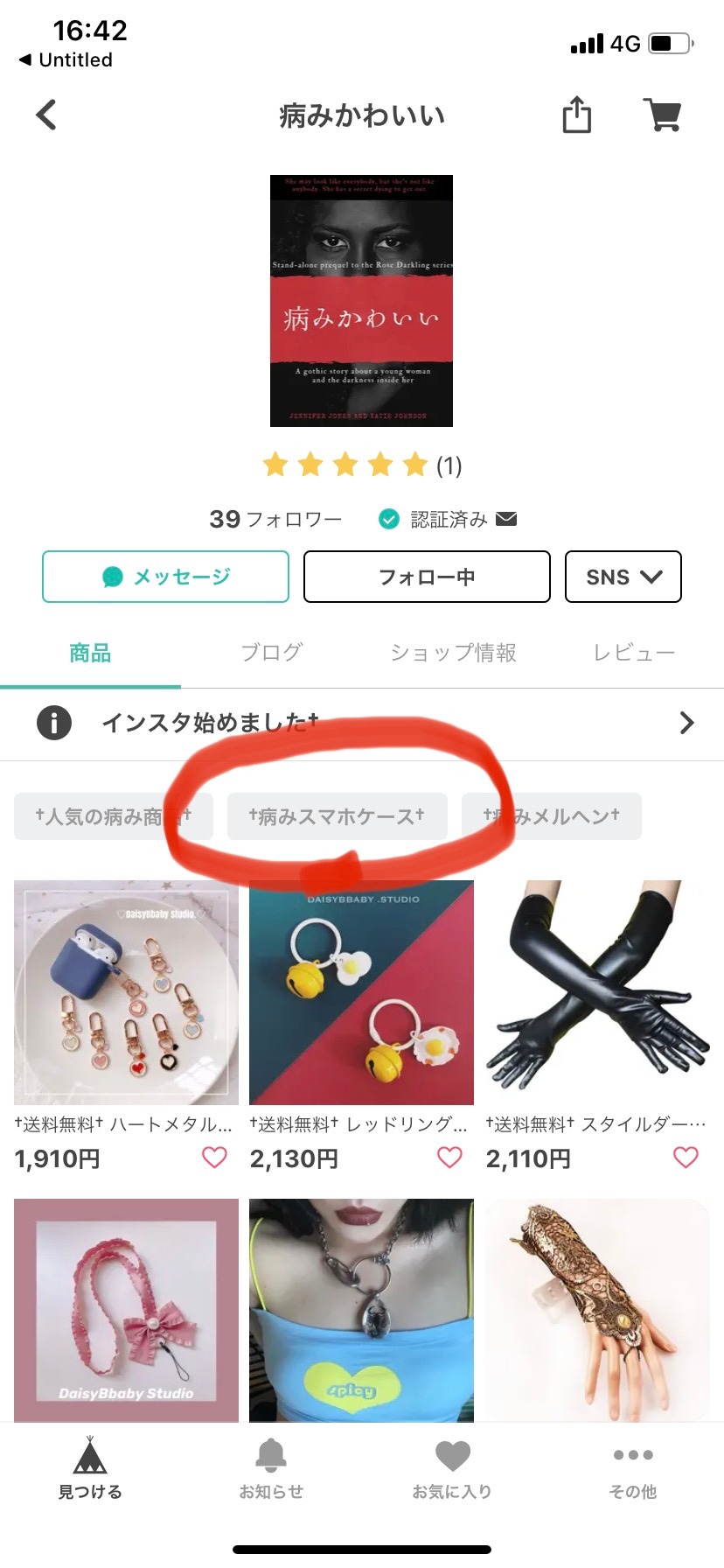Image resolution: width=724 pixels, height=1568 pixels.
Task: Open the shopping cart icon
Action: point(663,115)
